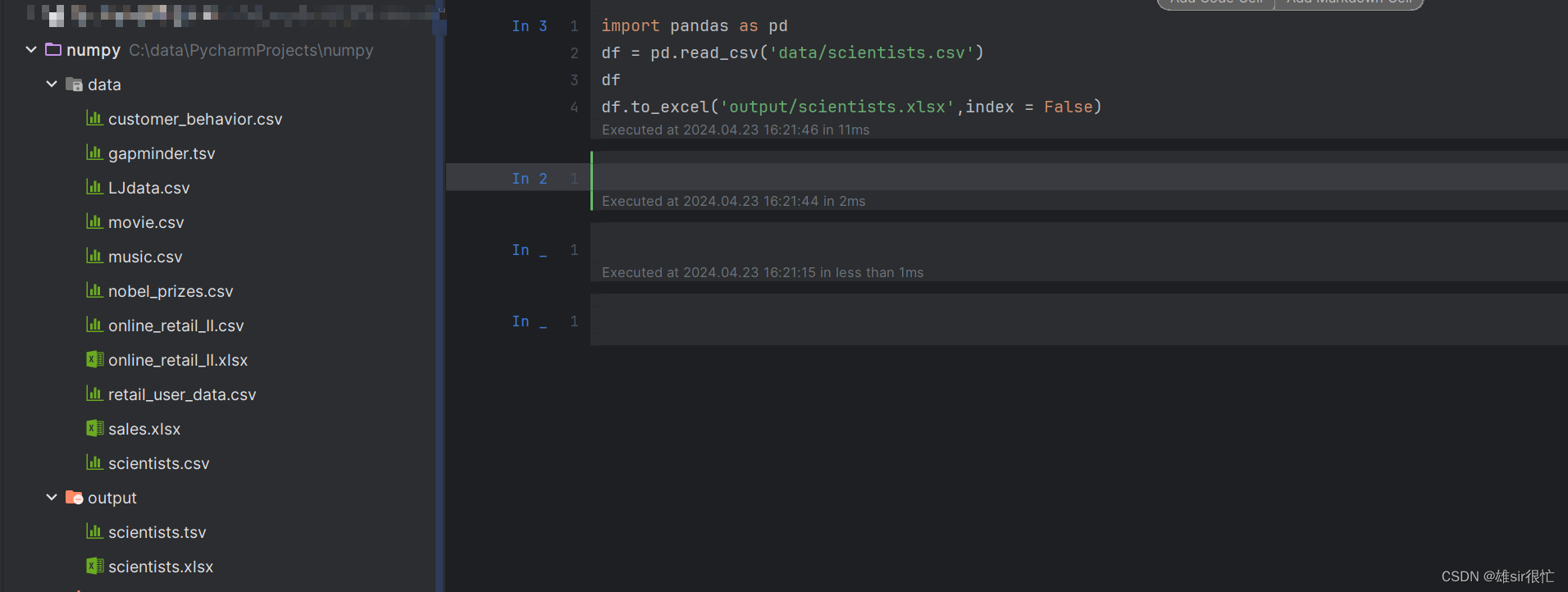1568x592 pixels.
Task: Click retail_user_data.csv file icon
Action: [x=94, y=394]
